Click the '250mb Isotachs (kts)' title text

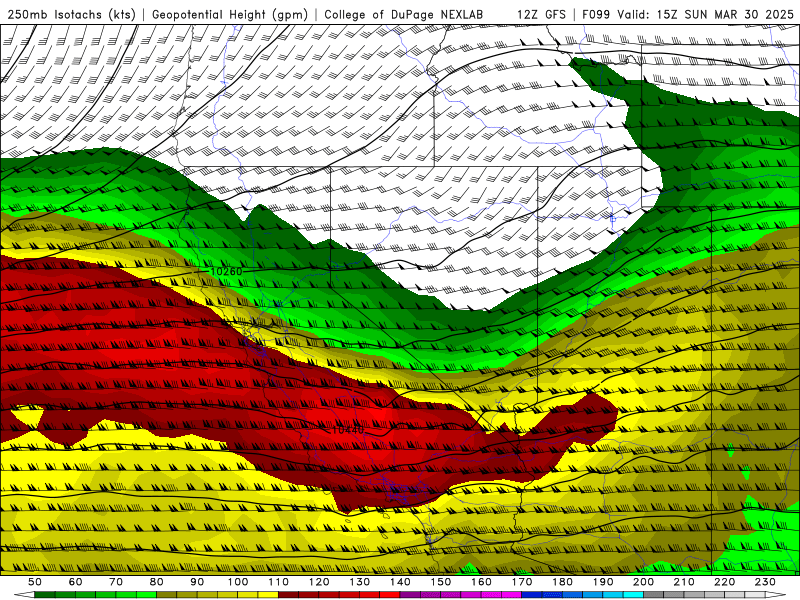pyautogui.click(x=71, y=14)
